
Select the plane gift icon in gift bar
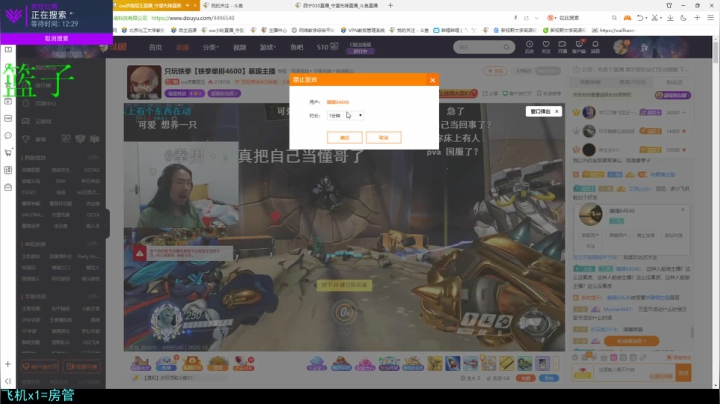coord(470,363)
